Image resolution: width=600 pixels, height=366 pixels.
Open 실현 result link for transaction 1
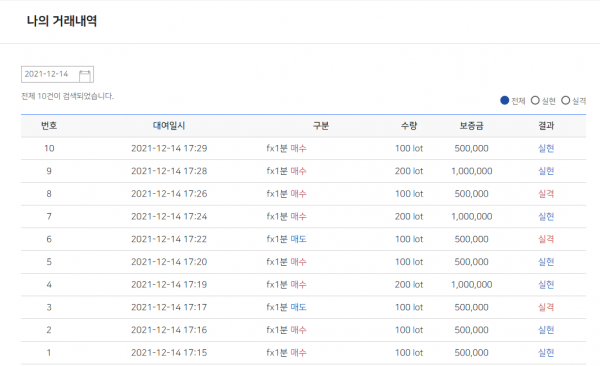546,353
